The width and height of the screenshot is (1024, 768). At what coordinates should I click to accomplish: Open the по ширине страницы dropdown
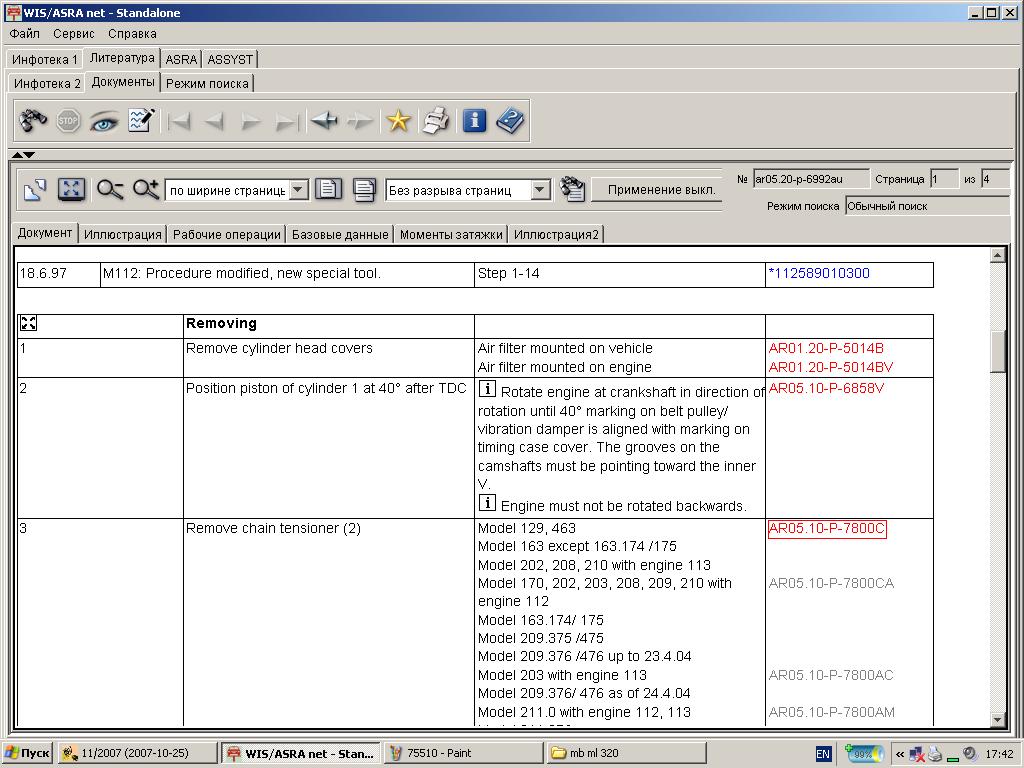[298, 190]
